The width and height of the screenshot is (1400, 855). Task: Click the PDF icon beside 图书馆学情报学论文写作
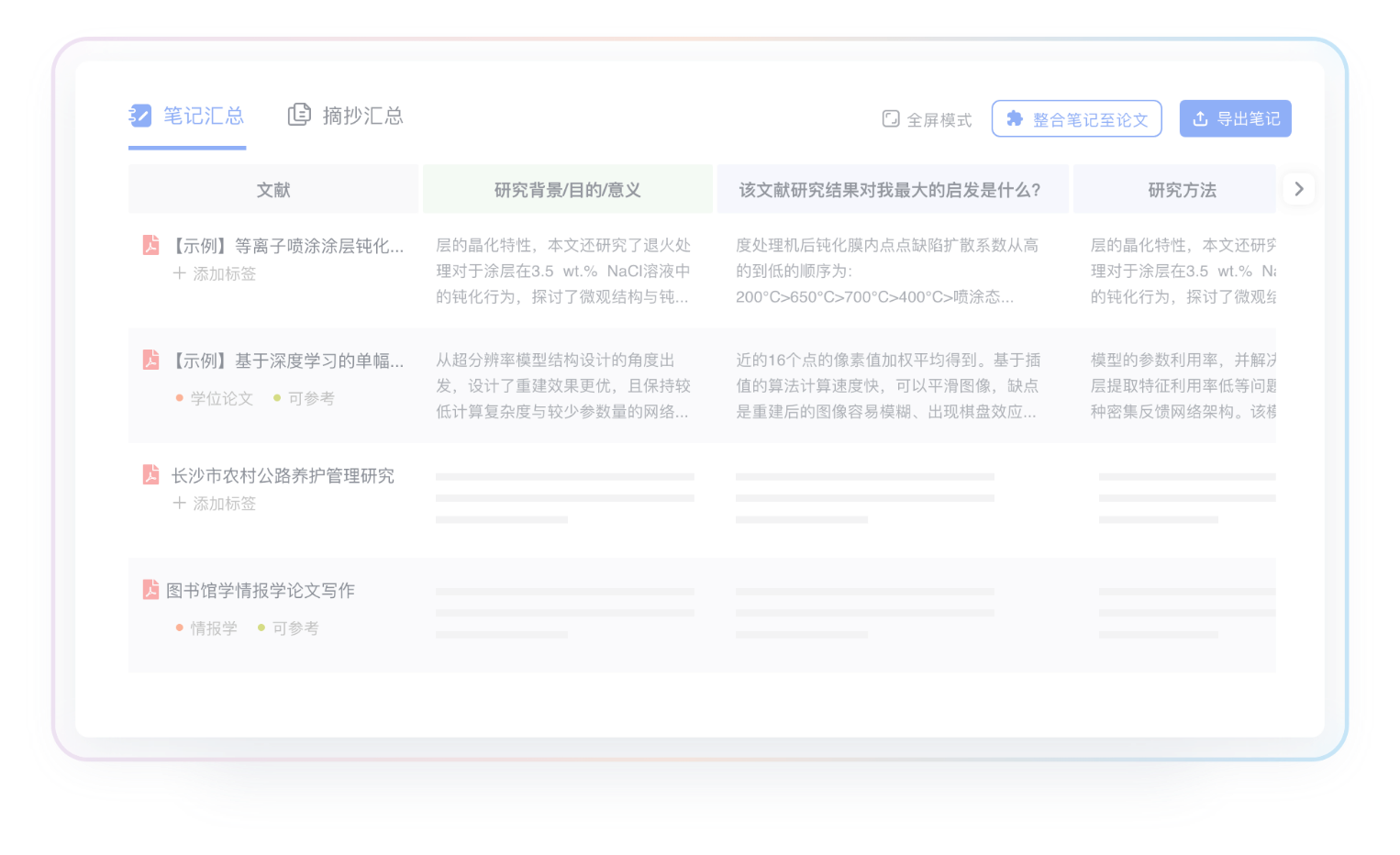point(150,589)
